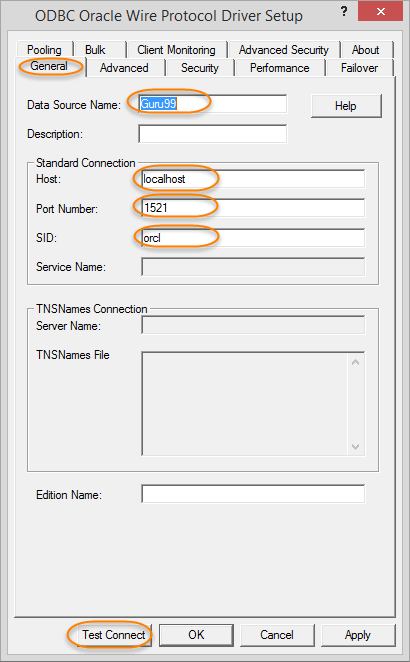Image resolution: width=410 pixels, height=662 pixels.
Task: Click the Apply button
Action: [358, 635]
